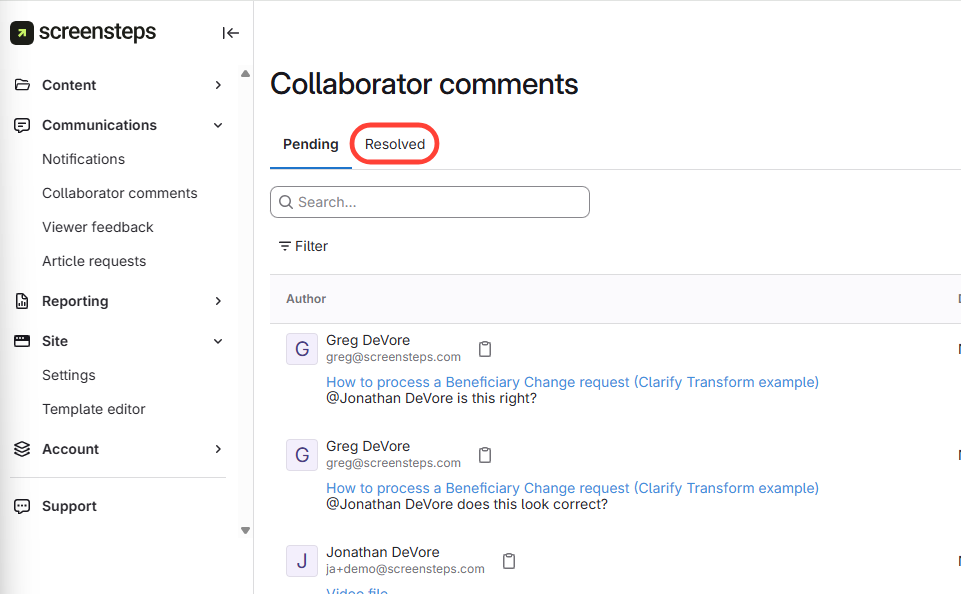Expand the Account section chevron
The width and height of the screenshot is (961, 594).
[218, 449]
